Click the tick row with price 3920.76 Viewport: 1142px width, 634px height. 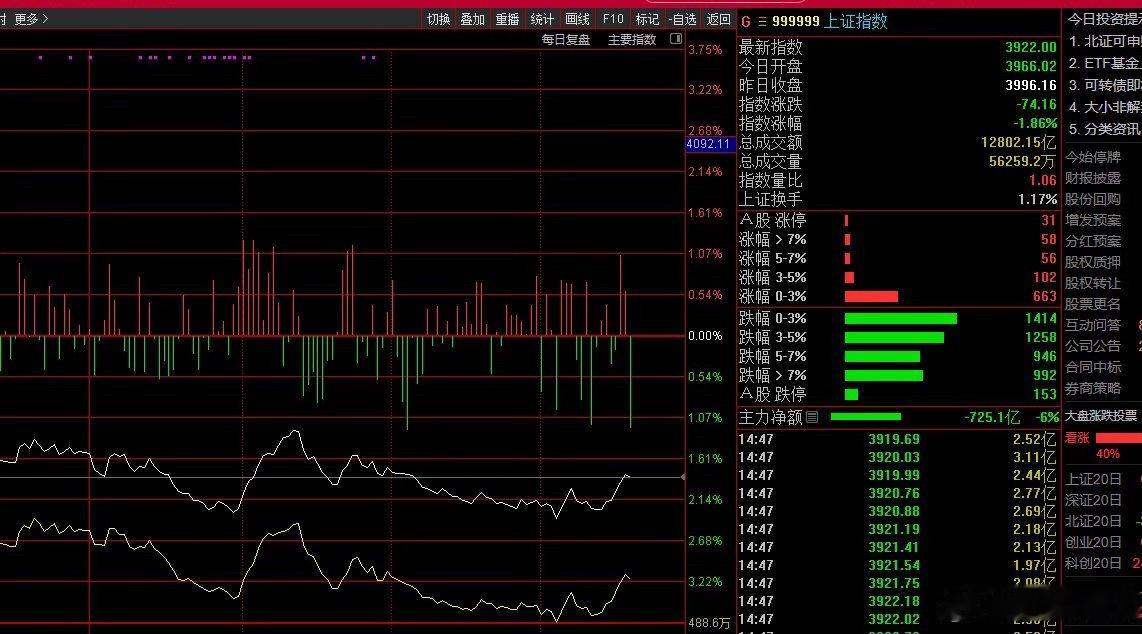897,493
